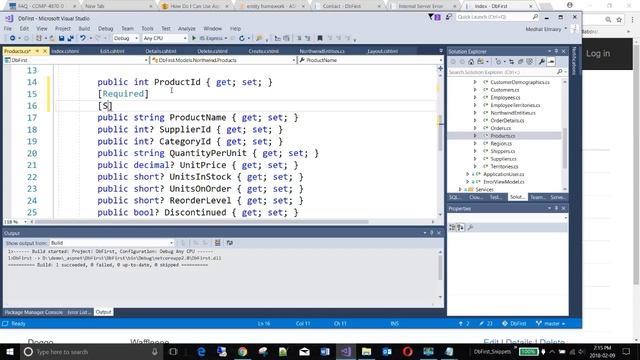Click the Save All toolbar icon
Viewport: 640px width, 360px height.
70,38
